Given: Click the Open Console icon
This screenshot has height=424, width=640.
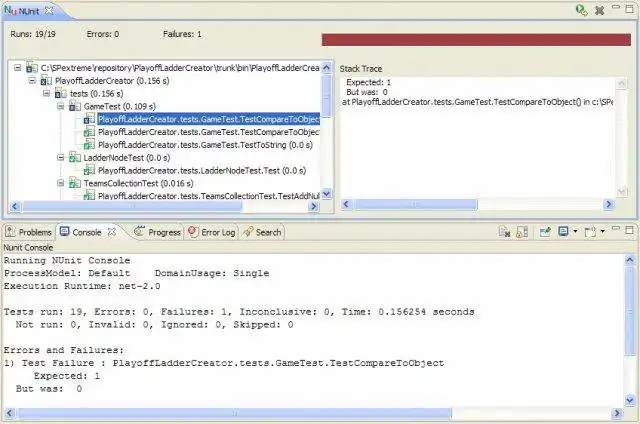Looking at the screenshot, I should tap(590, 232).
